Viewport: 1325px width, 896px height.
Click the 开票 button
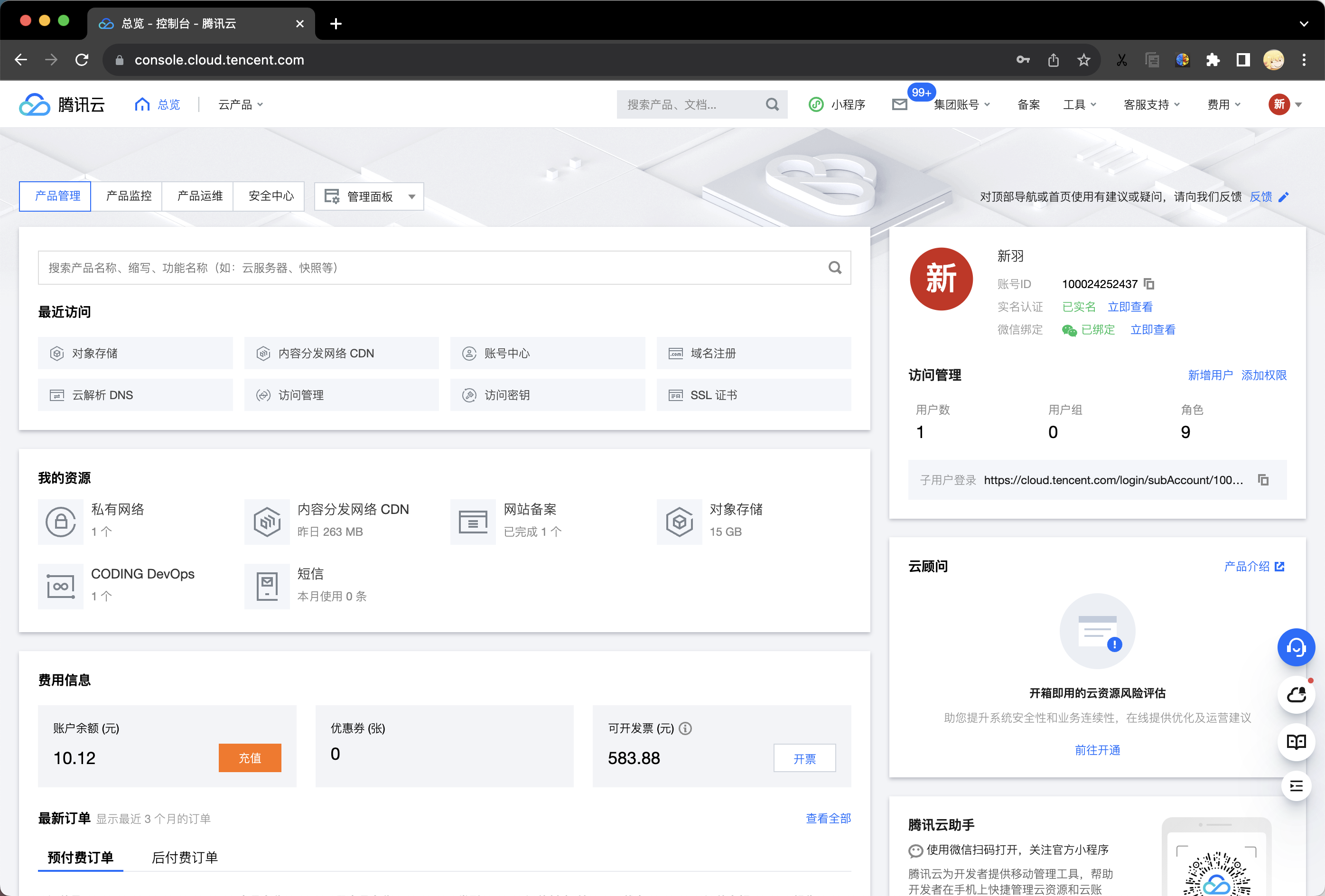[x=804, y=758]
